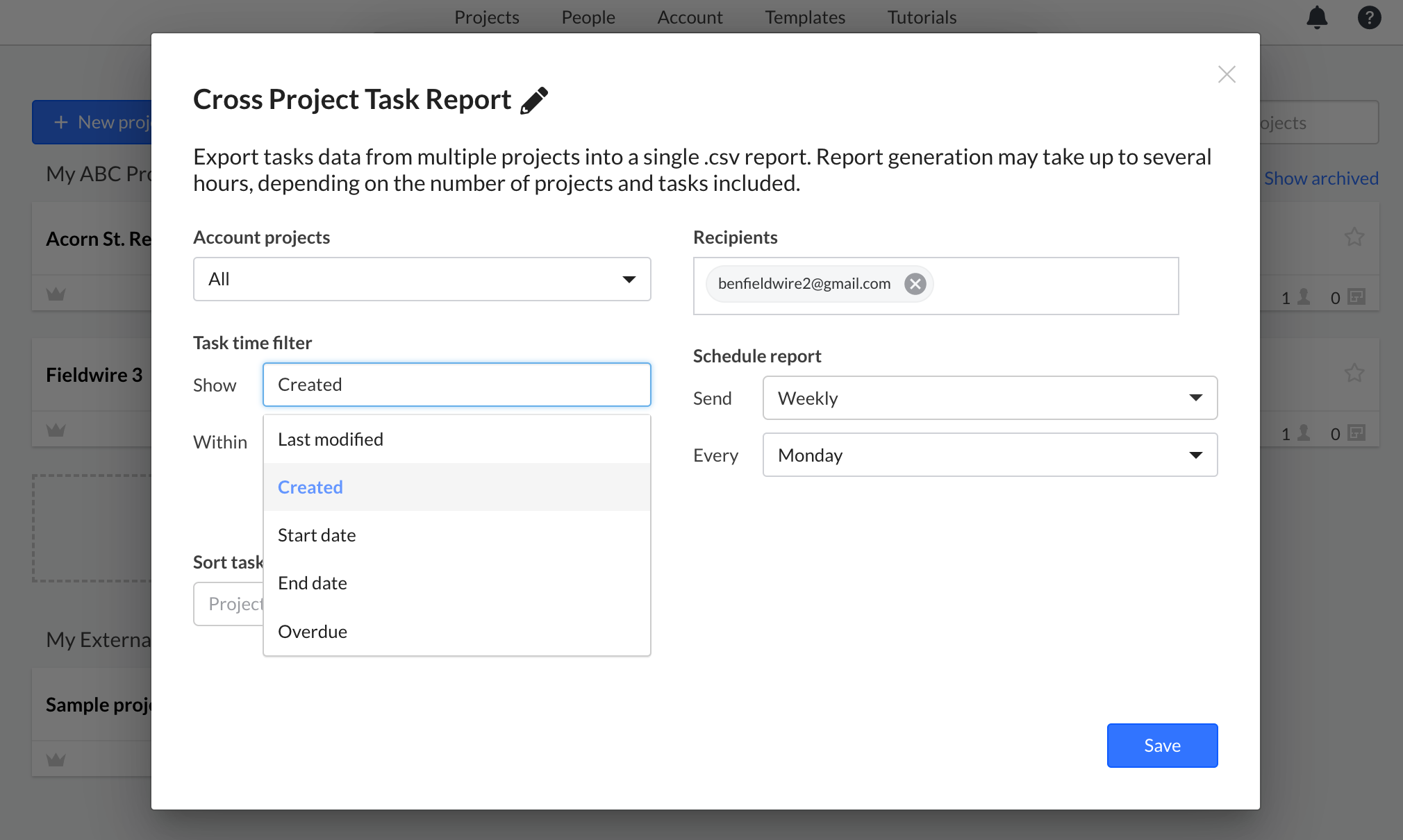Click crown icon on Acorn St. card
Screen dimensions: 1403x840
[56, 294]
